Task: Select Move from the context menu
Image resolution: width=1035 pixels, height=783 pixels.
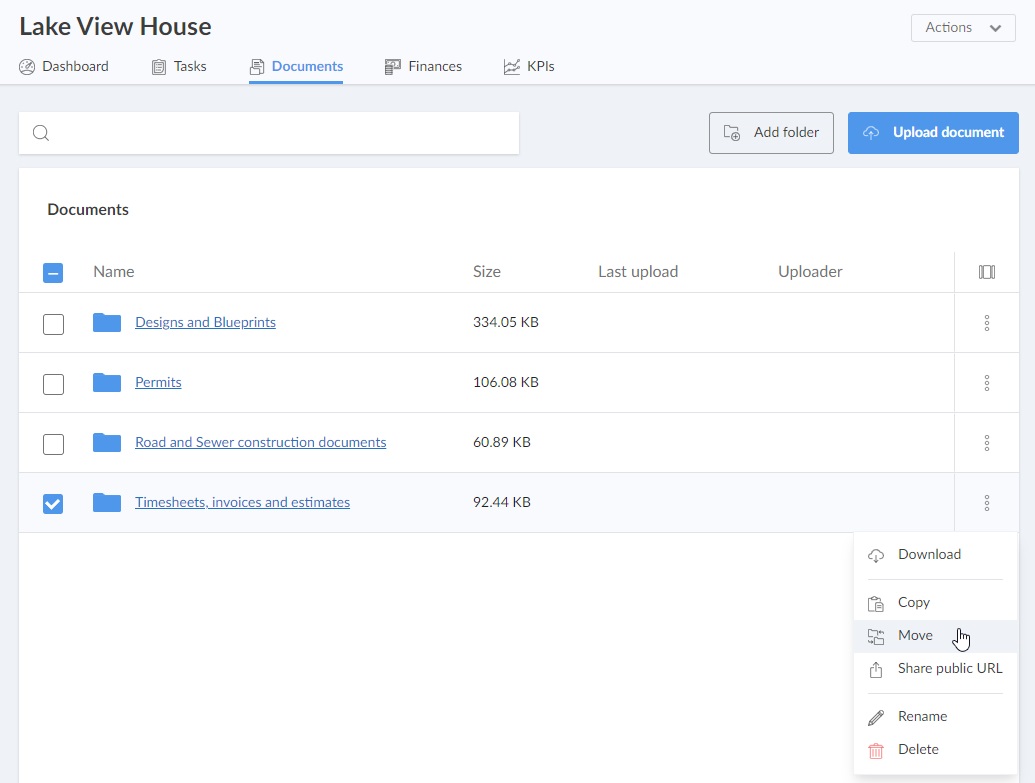Action: (x=915, y=636)
